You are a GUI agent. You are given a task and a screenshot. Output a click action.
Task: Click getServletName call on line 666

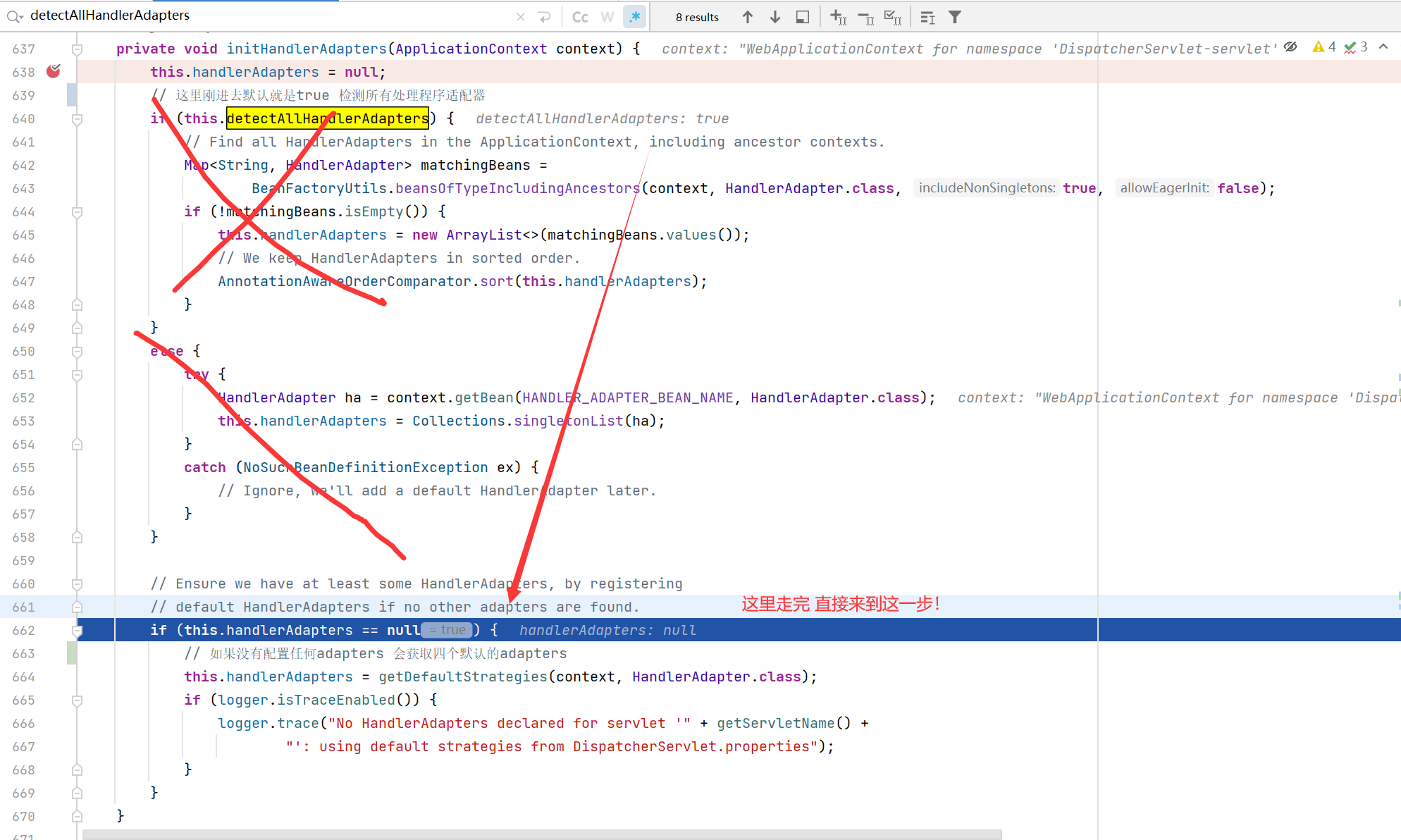pos(776,723)
